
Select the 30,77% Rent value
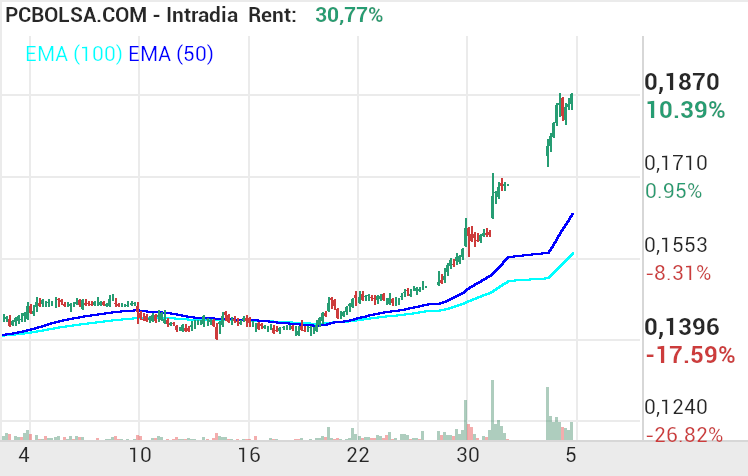[348, 15]
